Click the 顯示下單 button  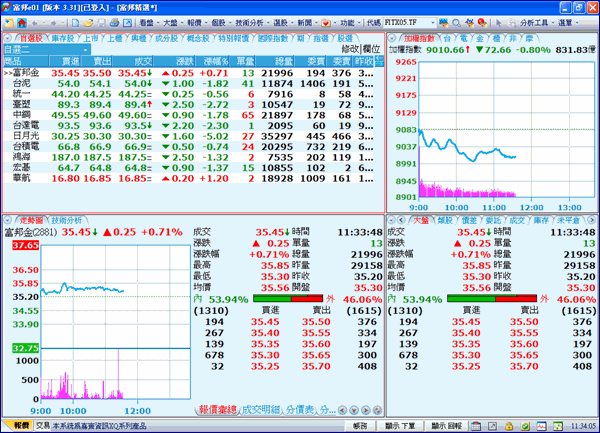[401, 425]
